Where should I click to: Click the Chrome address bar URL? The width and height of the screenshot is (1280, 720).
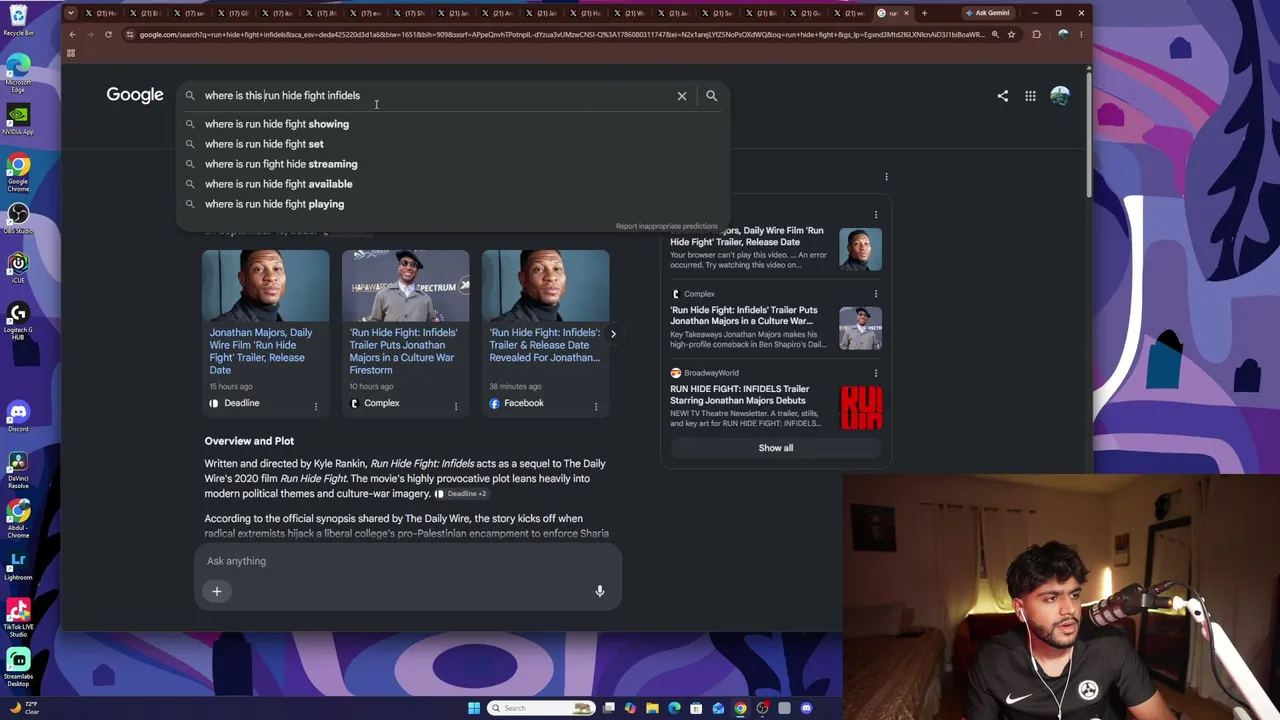(560, 34)
